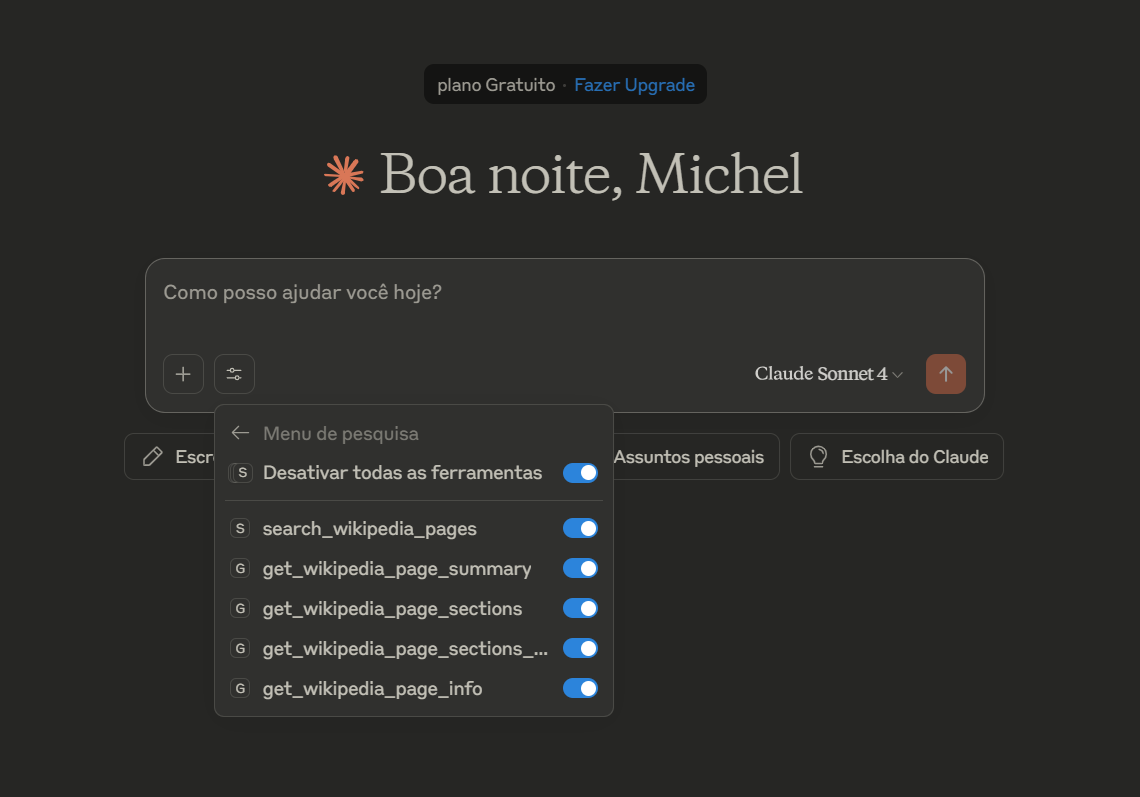Choose the Escolha do Claude suggestion chip
Screen dimensions: 1140x797
click(x=896, y=457)
